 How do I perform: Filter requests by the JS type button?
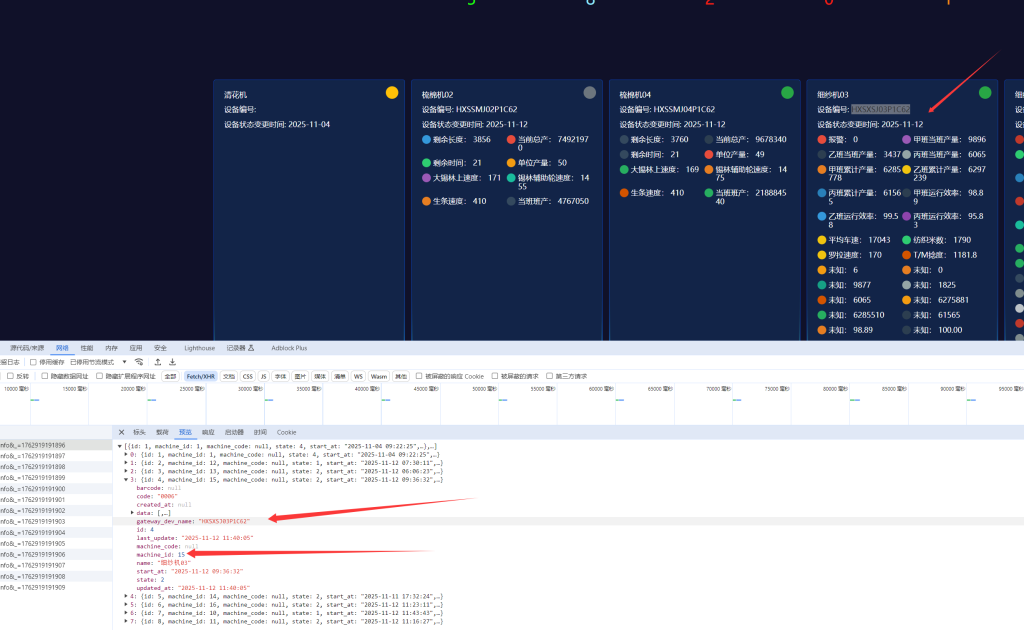(262, 376)
